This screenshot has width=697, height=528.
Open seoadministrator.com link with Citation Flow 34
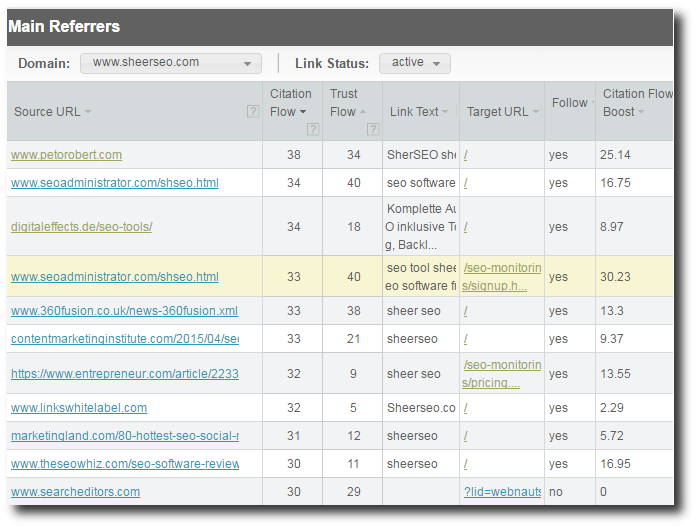115,183
